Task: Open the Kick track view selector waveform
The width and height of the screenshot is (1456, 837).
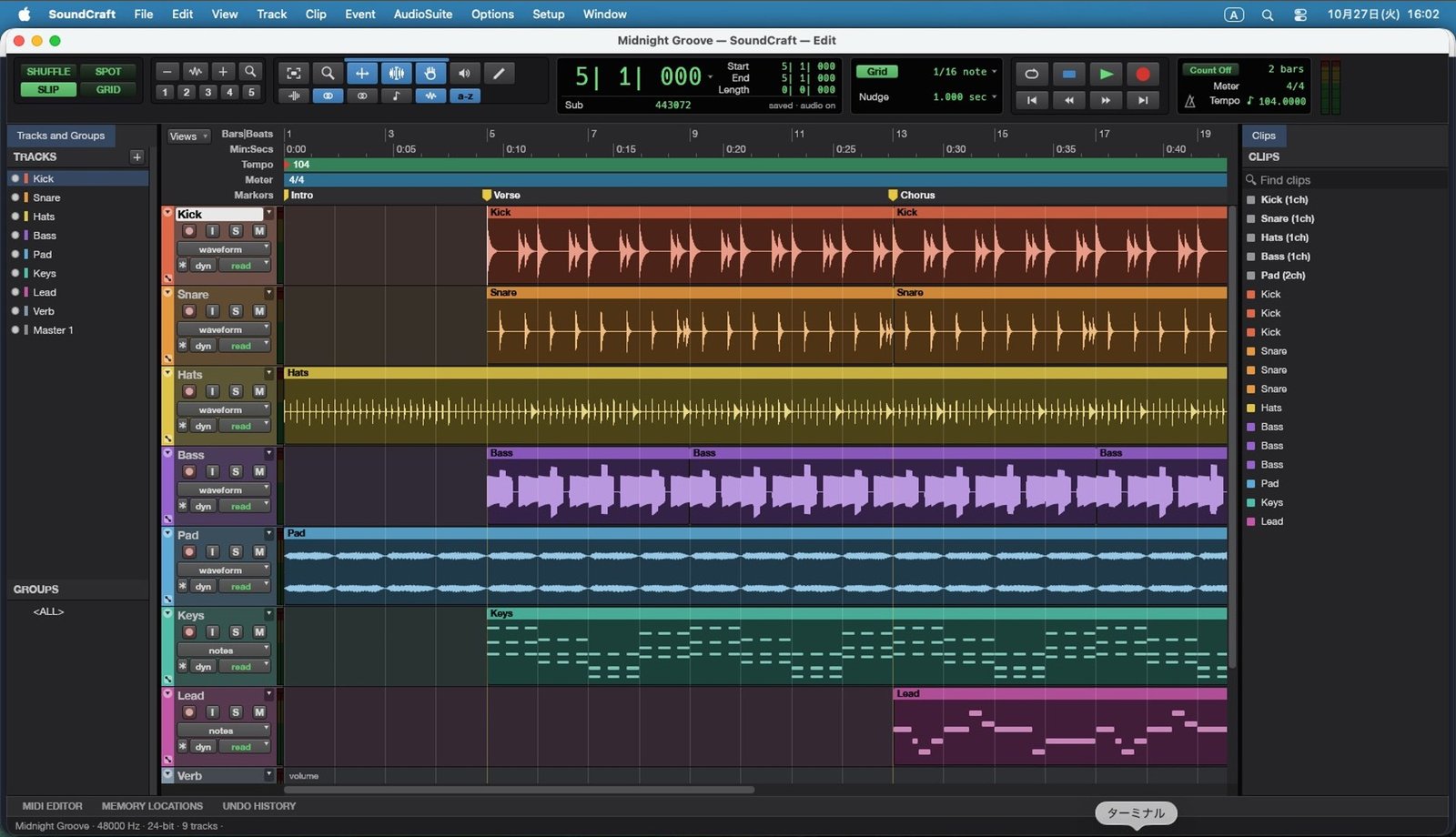Action: click(223, 249)
